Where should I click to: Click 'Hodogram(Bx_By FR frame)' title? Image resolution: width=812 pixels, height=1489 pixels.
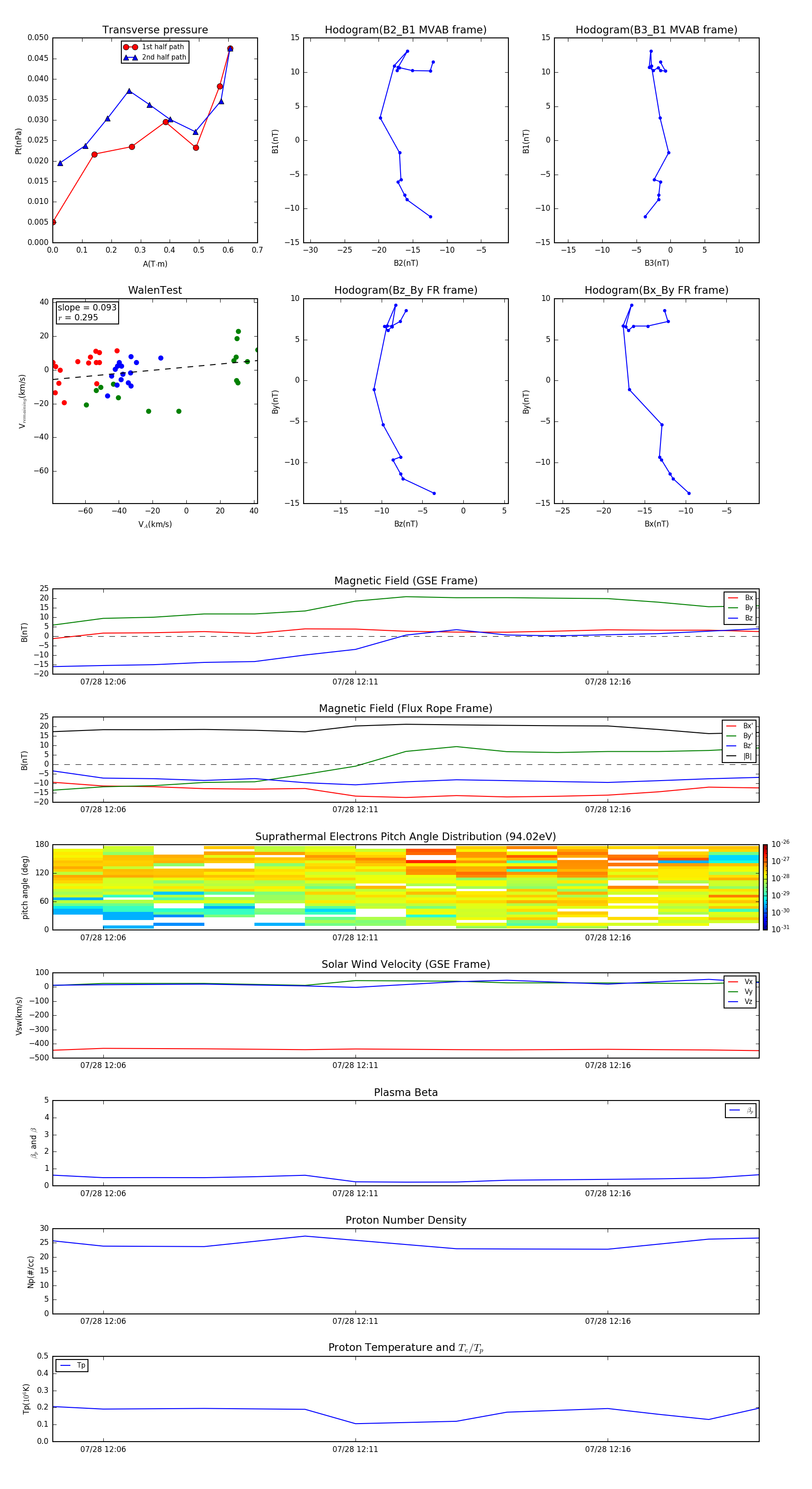[656, 290]
